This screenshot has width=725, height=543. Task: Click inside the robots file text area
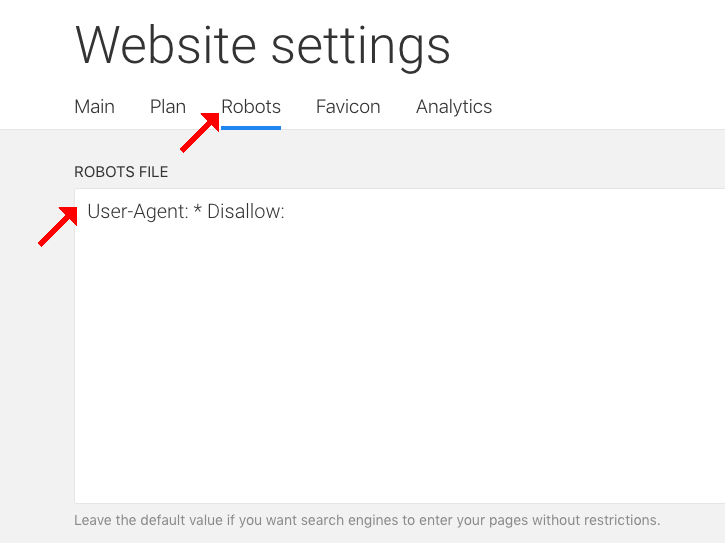point(399,346)
